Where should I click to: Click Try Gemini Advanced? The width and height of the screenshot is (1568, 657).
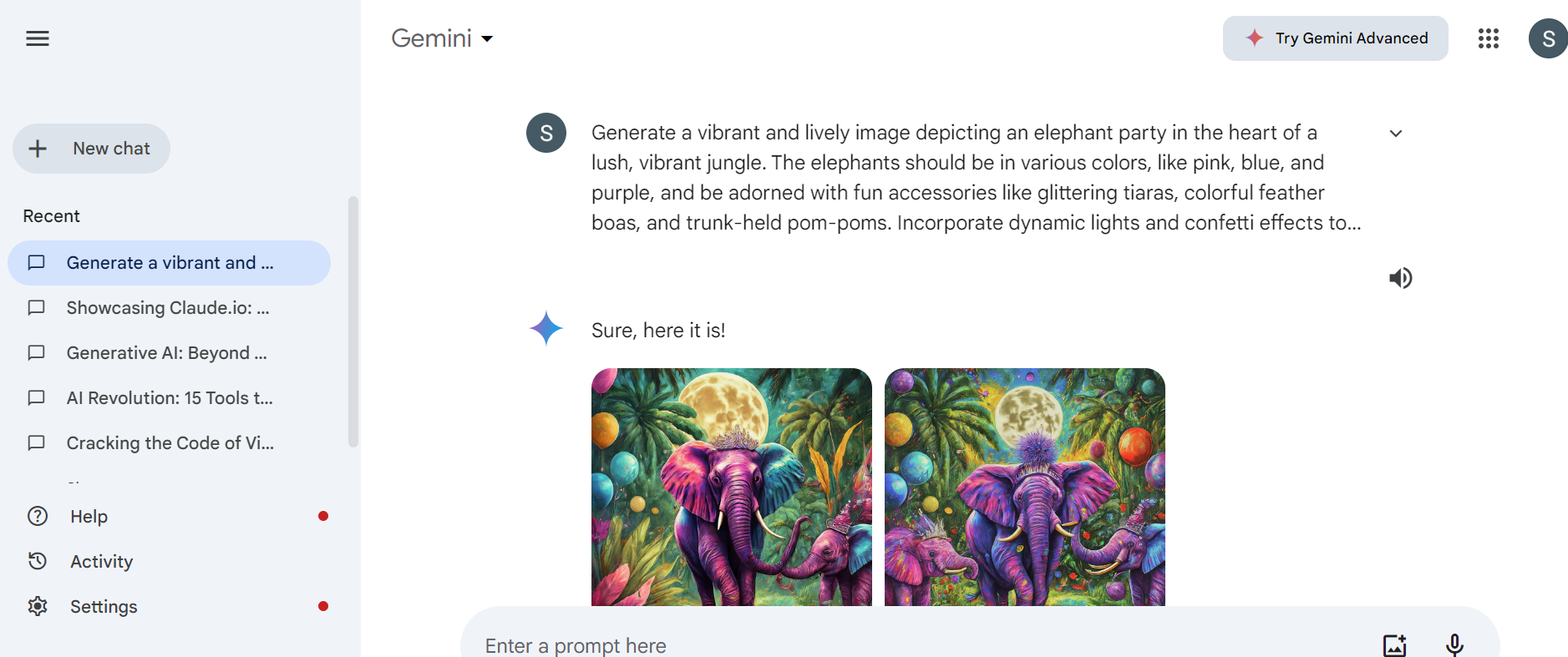coord(1336,38)
